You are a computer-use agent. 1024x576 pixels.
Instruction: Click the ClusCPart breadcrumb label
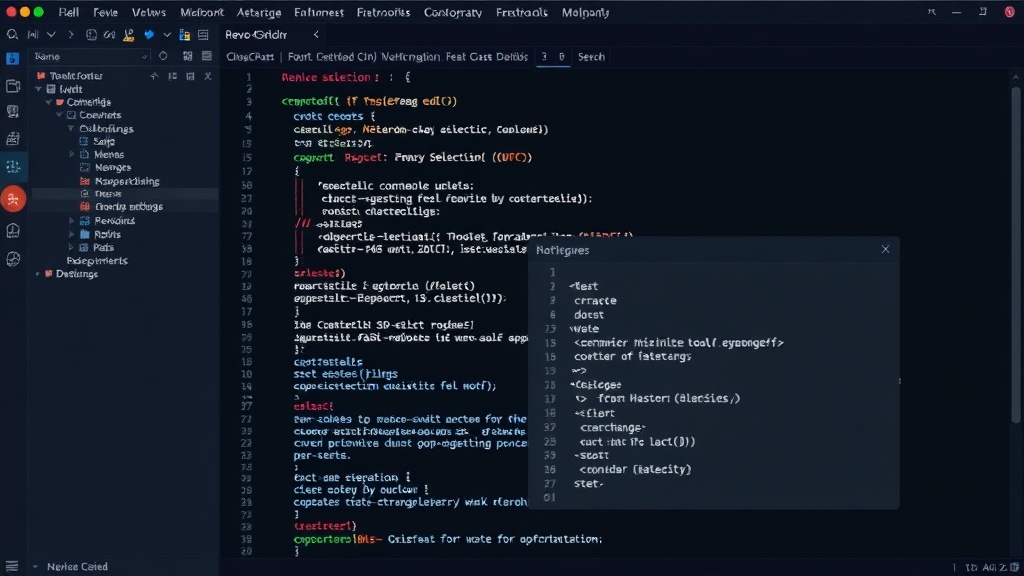[x=249, y=57]
